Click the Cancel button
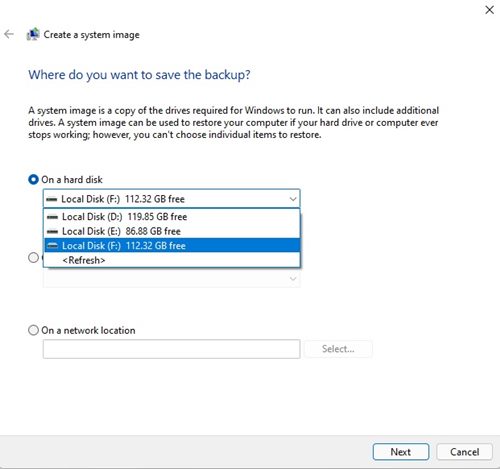The image size is (500, 469). [464, 452]
